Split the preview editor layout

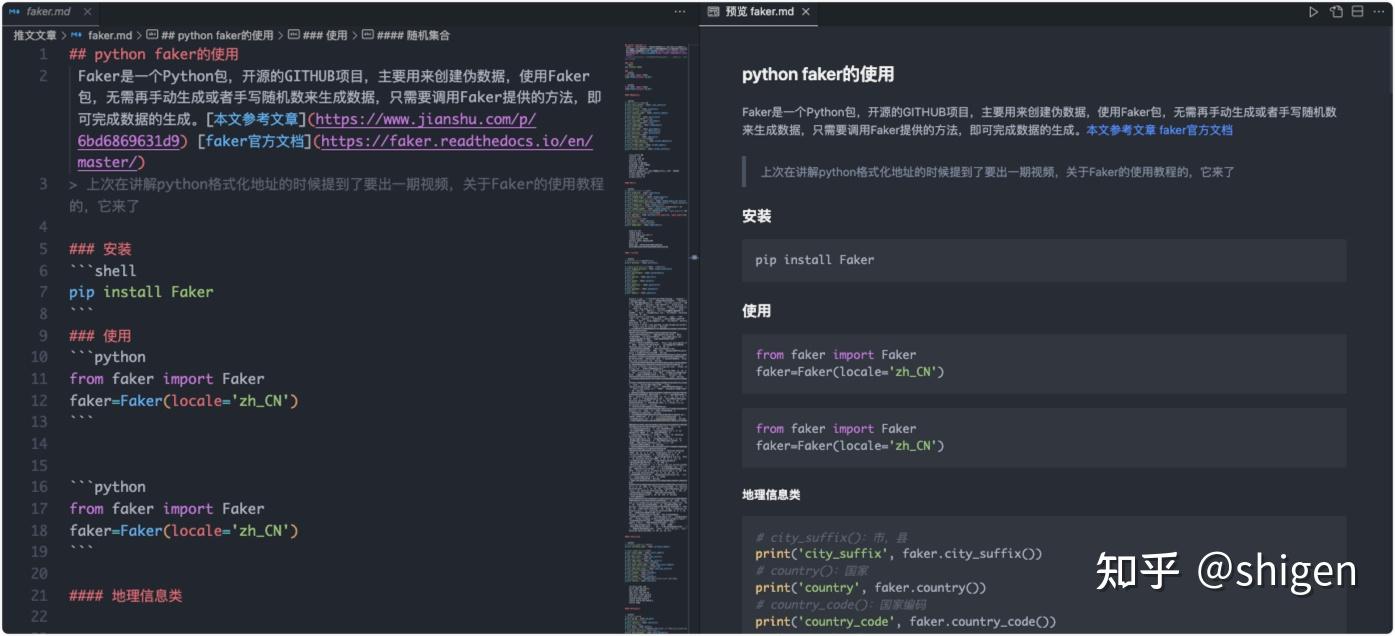[1357, 12]
